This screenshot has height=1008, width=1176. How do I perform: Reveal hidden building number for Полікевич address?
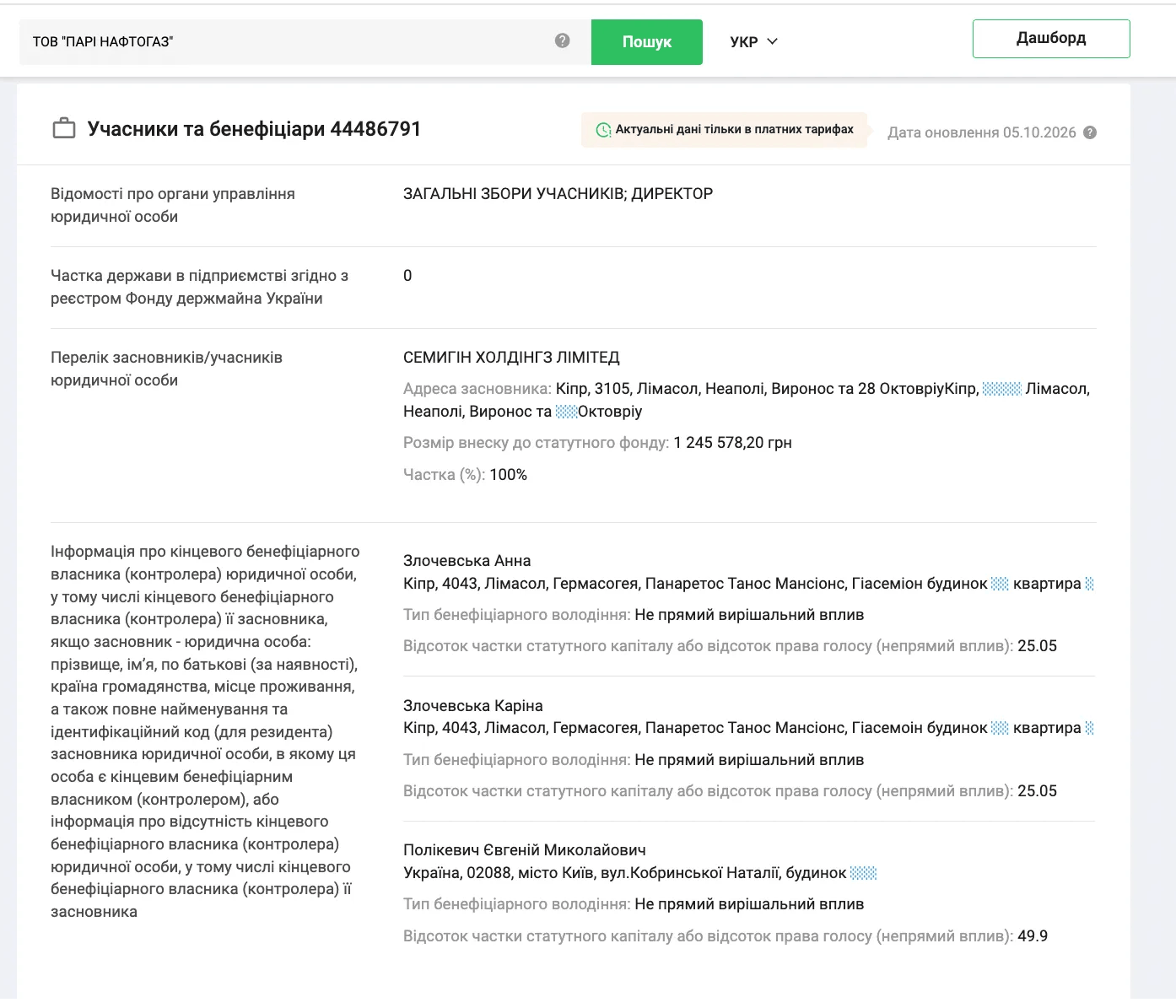864,873
